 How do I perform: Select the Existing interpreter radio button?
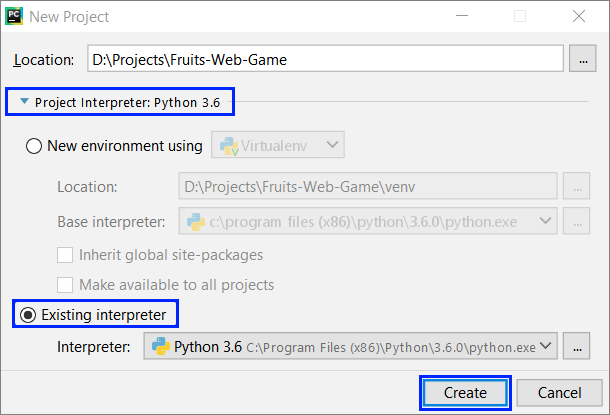(28, 315)
